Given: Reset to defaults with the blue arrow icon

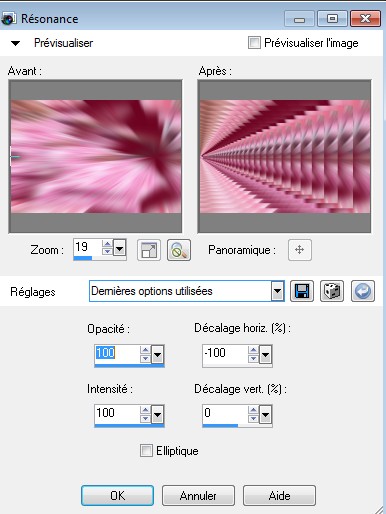Looking at the screenshot, I should point(363,291).
